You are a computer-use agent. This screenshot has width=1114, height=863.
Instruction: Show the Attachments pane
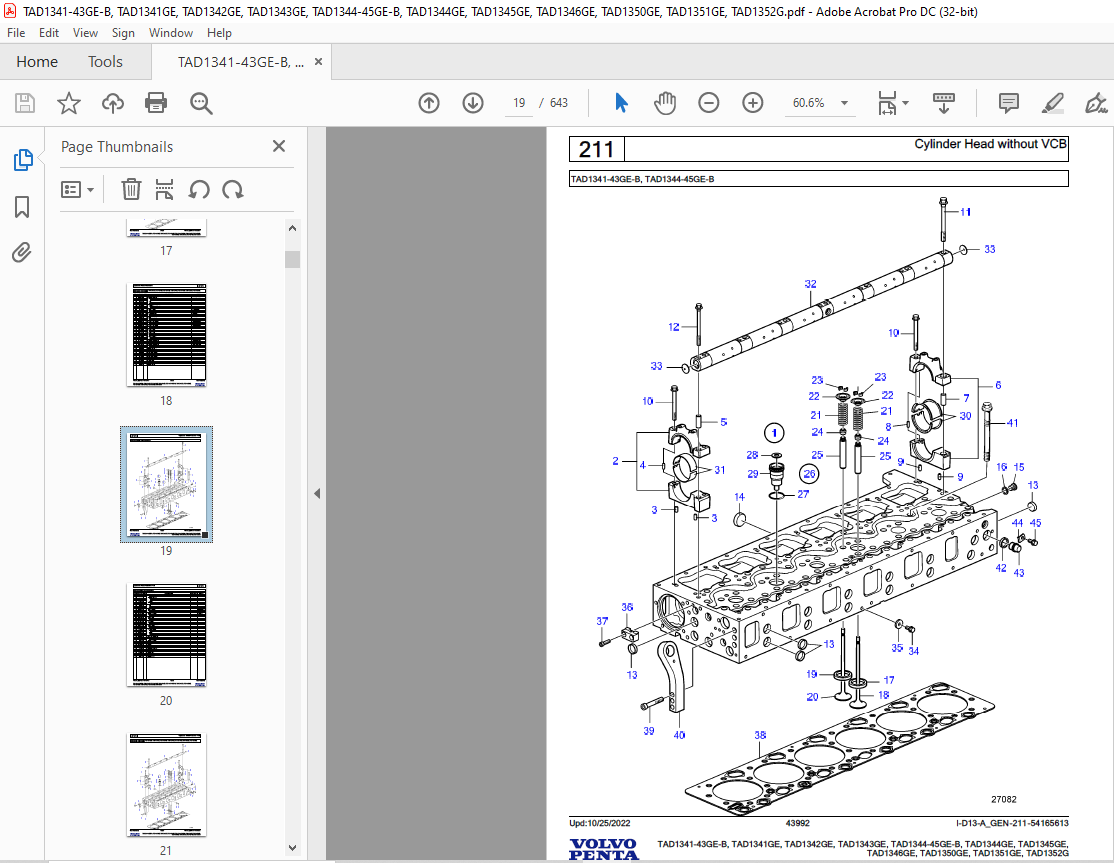click(x=22, y=252)
